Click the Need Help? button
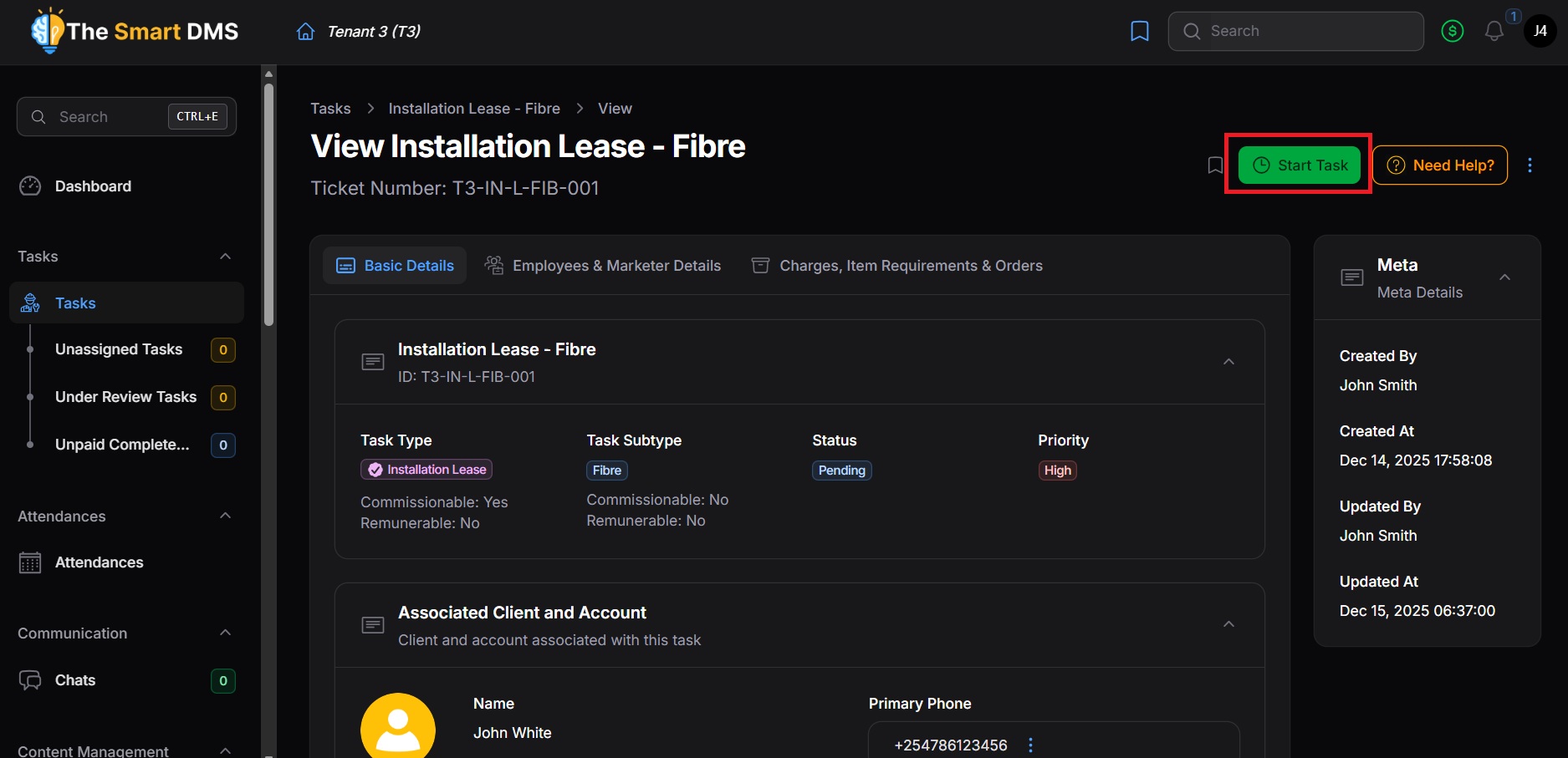Image resolution: width=1568 pixels, height=758 pixels. (1440, 165)
